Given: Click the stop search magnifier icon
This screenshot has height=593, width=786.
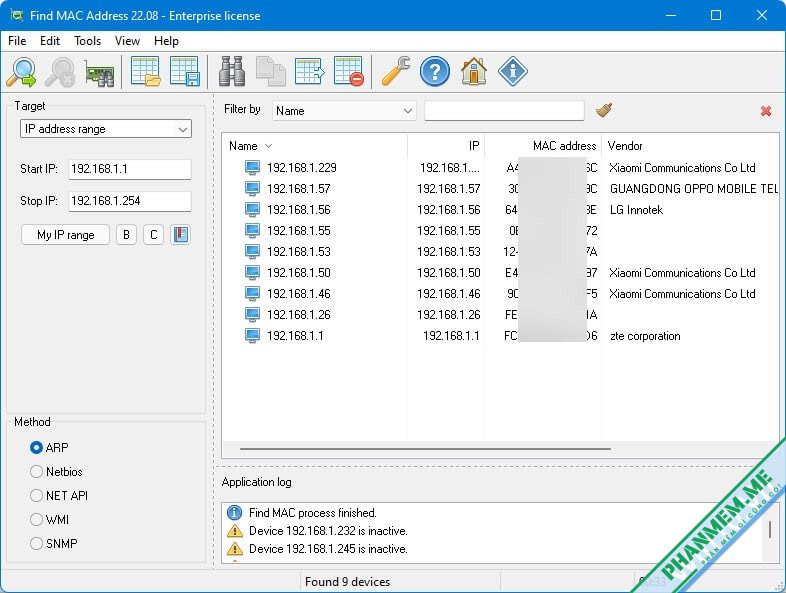Looking at the screenshot, I should [60, 72].
